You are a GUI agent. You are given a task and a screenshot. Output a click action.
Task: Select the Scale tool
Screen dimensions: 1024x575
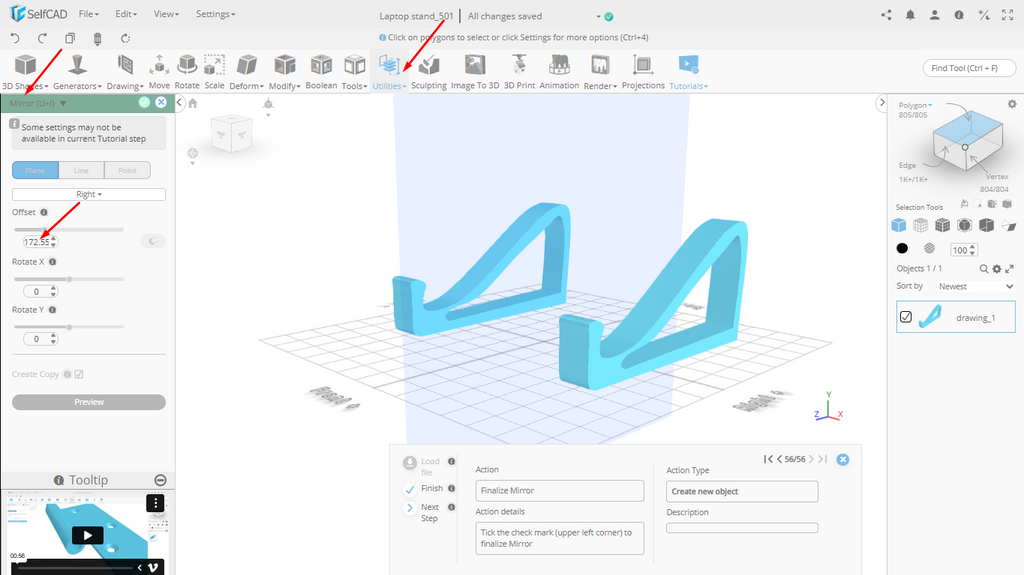coord(214,71)
